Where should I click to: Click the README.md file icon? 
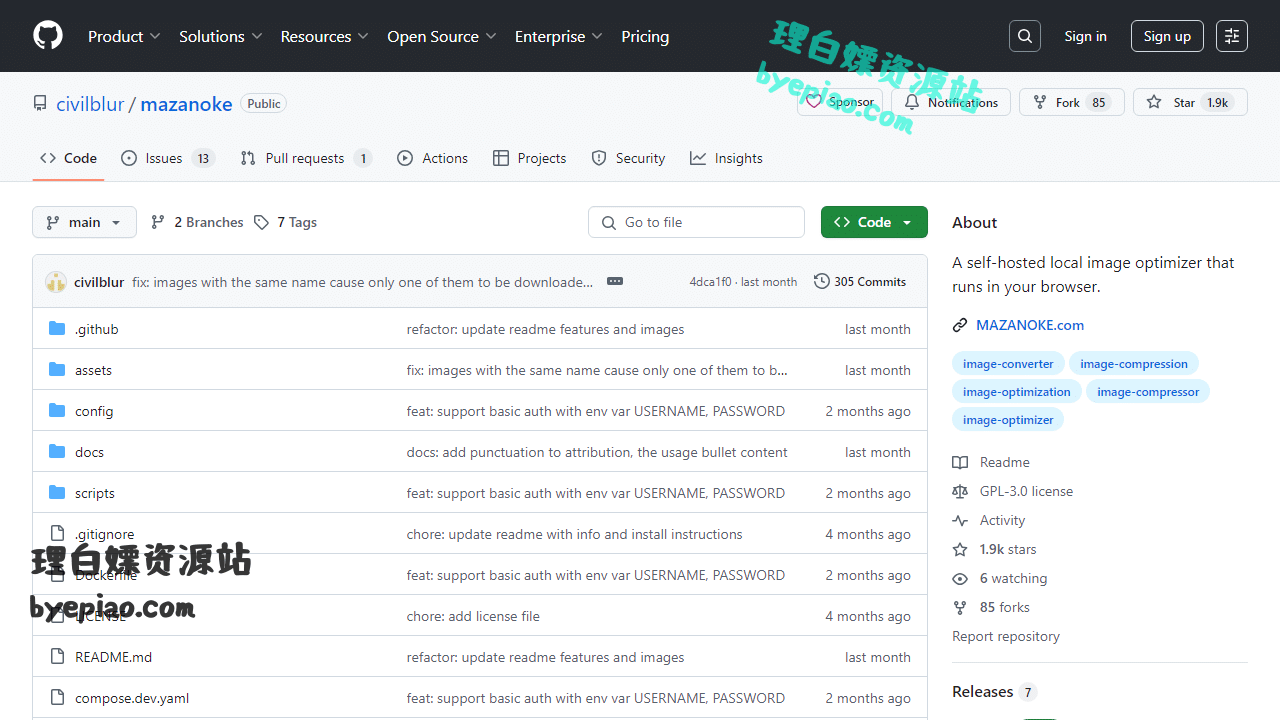point(57,657)
